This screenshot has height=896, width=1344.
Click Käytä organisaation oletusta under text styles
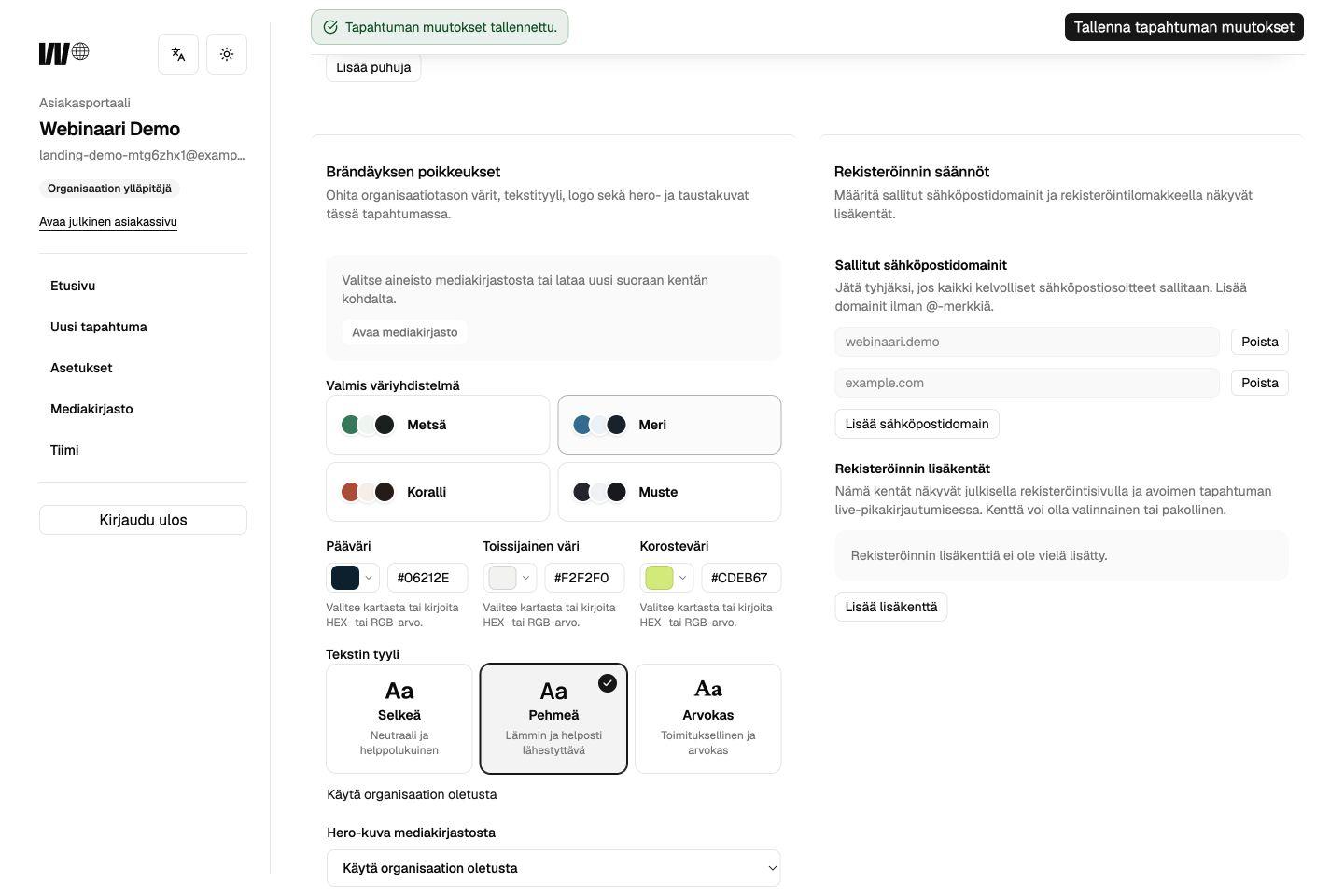tap(412, 794)
